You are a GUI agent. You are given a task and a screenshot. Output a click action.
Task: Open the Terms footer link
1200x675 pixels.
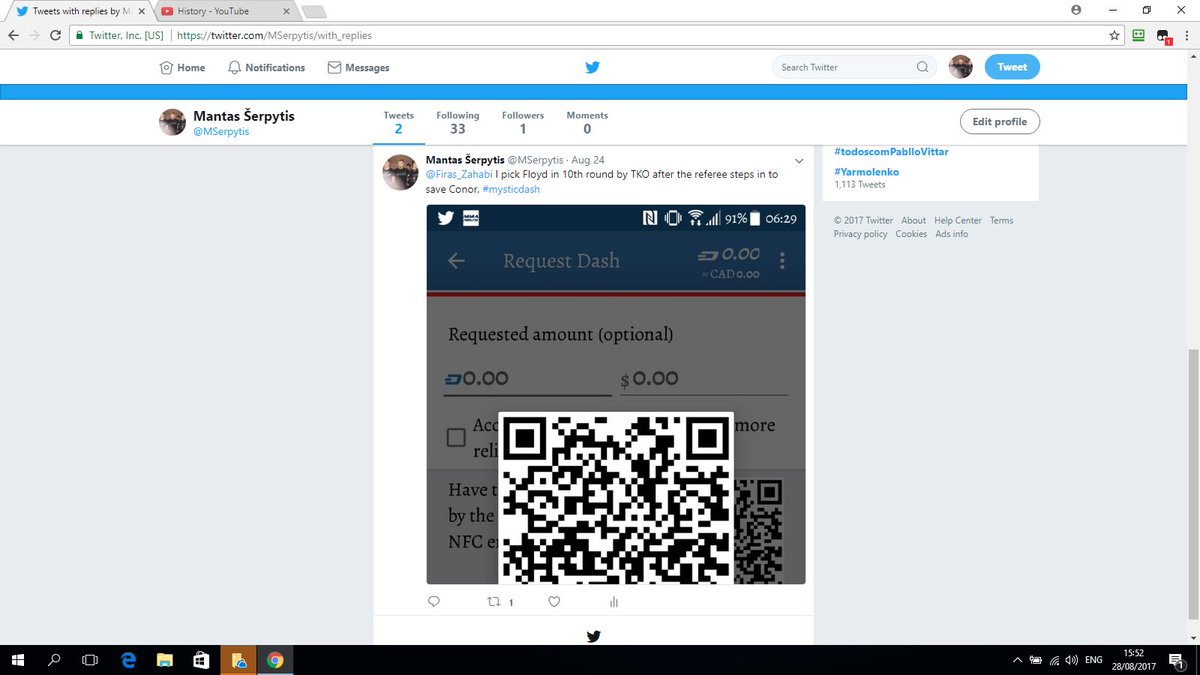click(1001, 220)
